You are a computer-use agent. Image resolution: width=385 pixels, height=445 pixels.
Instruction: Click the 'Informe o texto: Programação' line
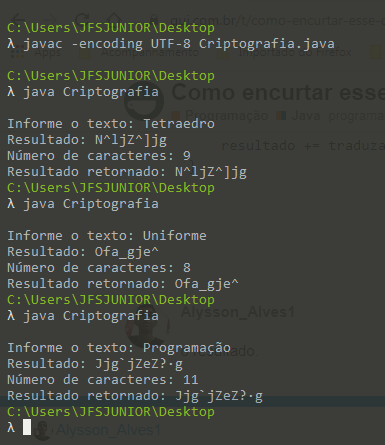click(119, 348)
